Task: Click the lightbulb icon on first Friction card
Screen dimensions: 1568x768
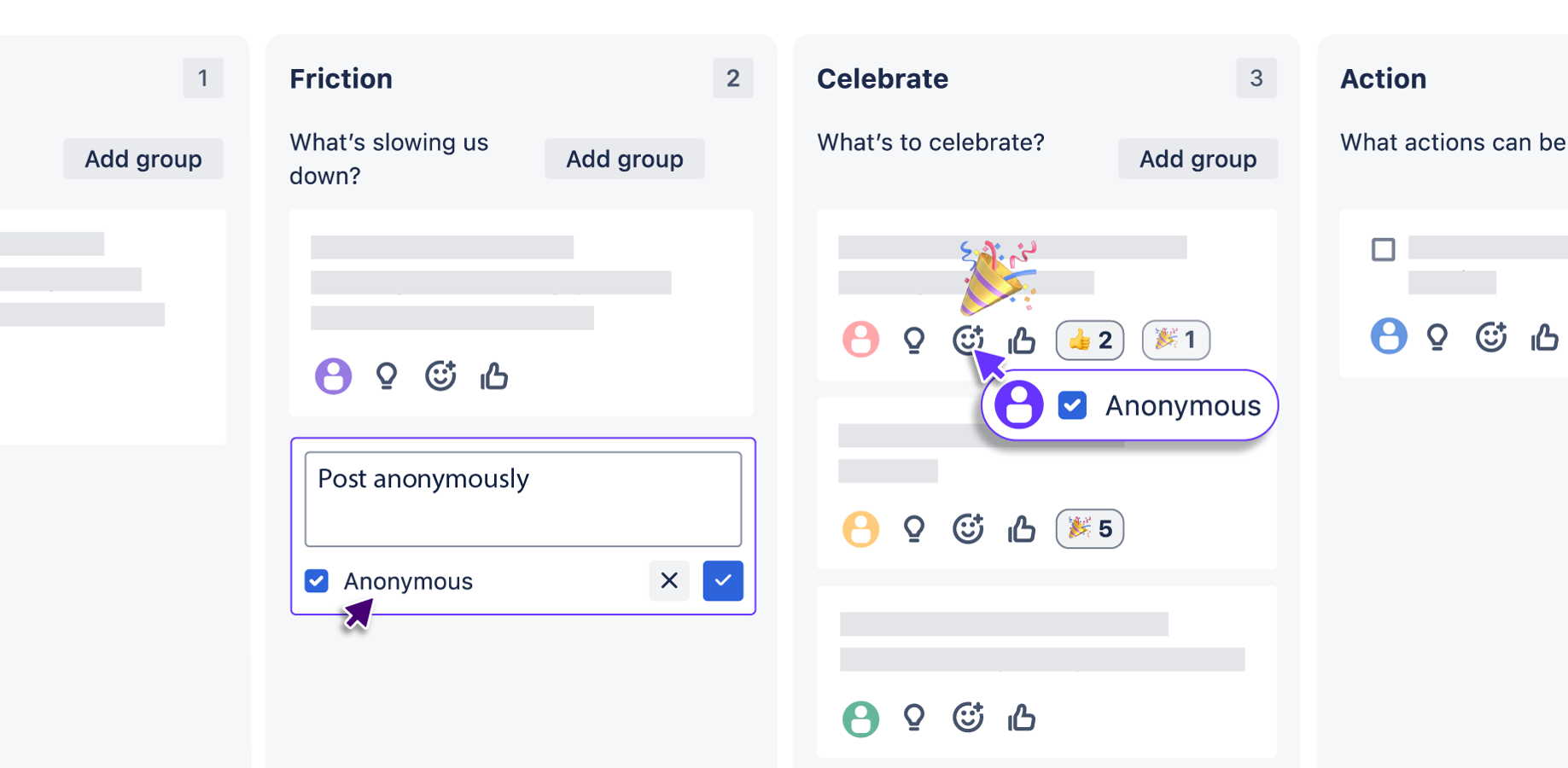Action: point(387,375)
